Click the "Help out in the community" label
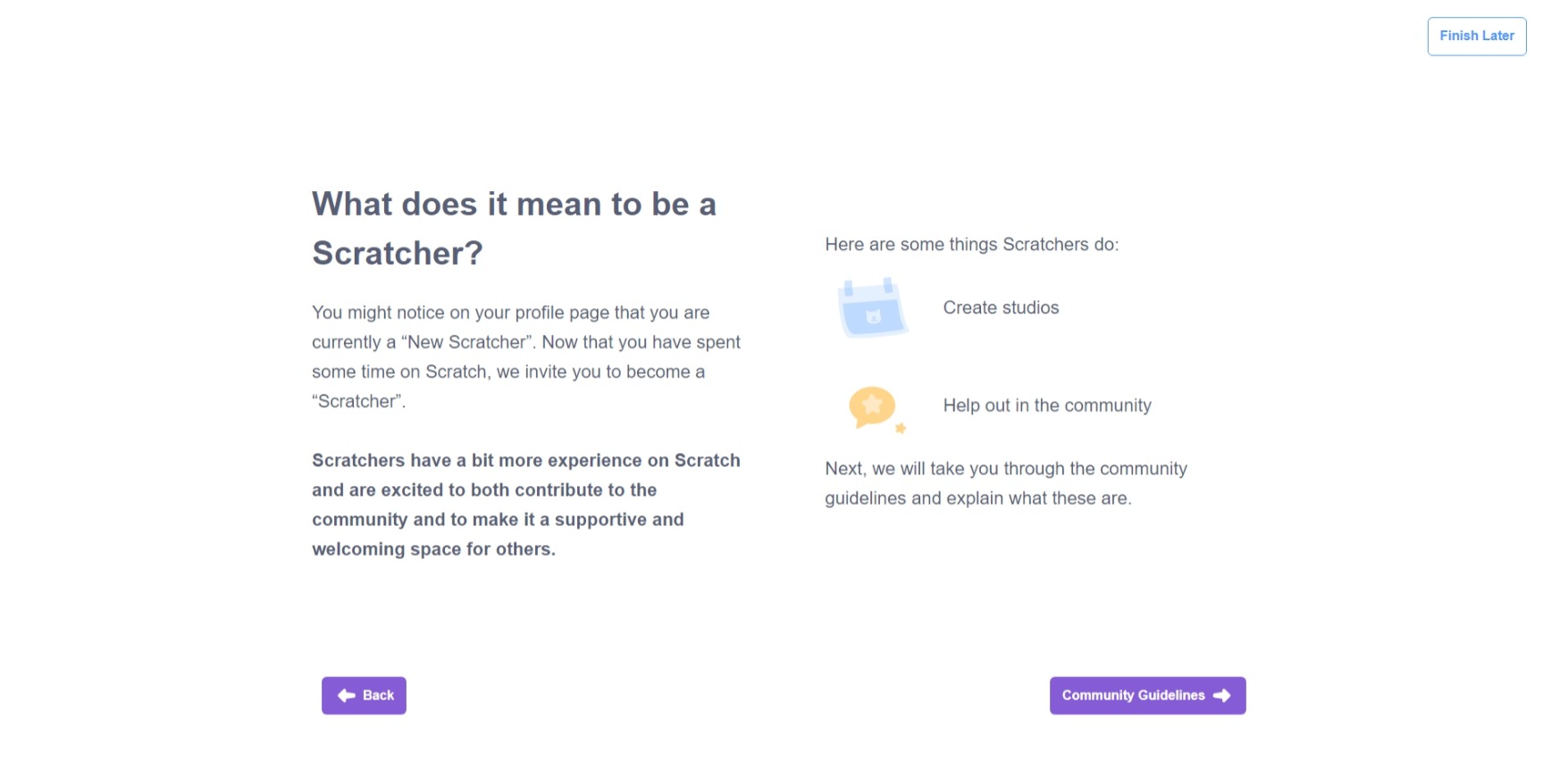The image size is (1568, 761). 1047,406
